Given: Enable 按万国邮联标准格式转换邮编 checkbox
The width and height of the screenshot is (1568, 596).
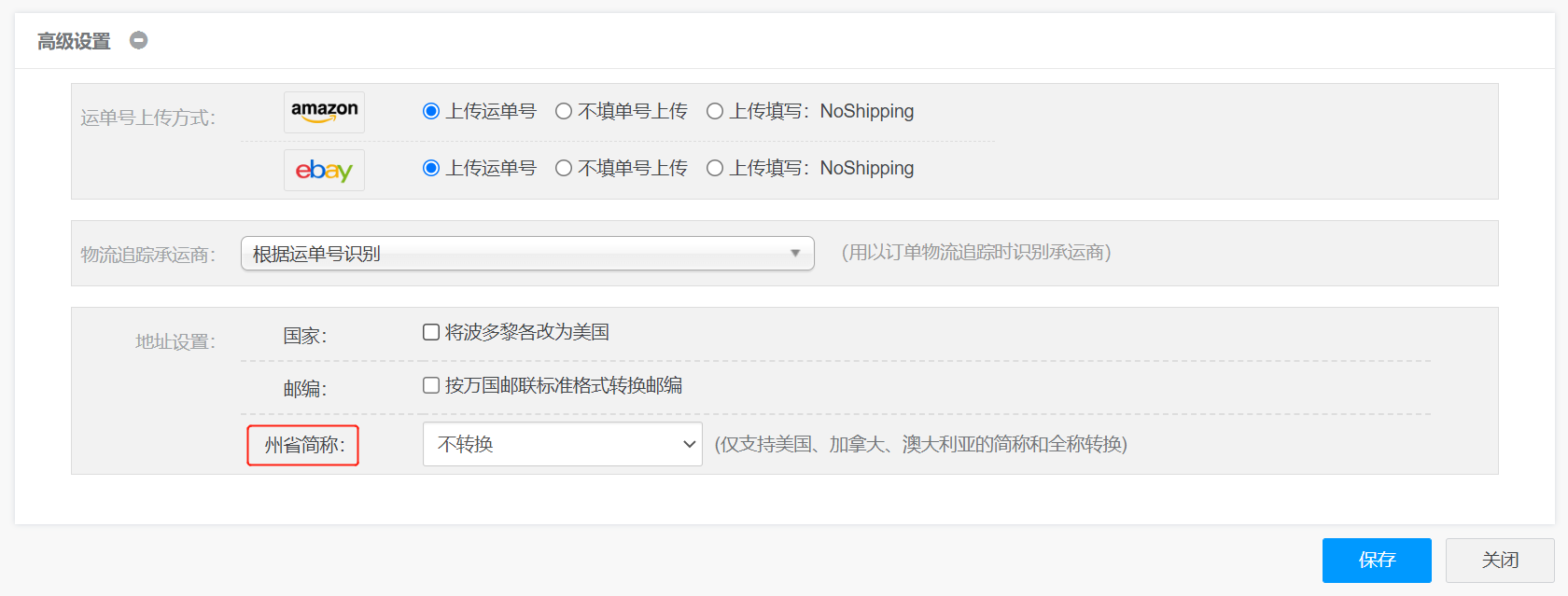Looking at the screenshot, I should [x=431, y=385].
